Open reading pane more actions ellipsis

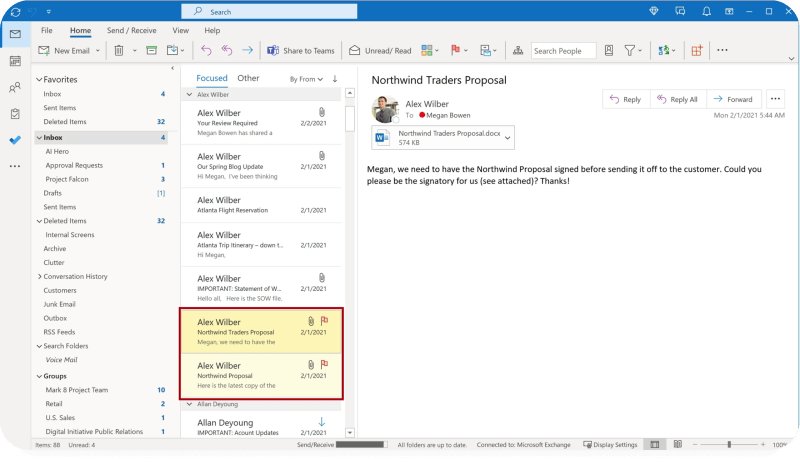776,99
